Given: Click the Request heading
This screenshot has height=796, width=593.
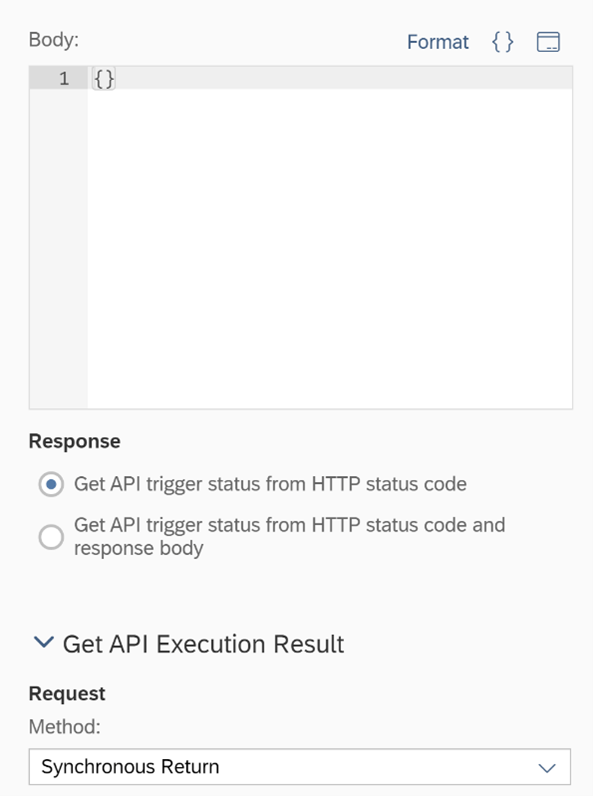Looking at the screenshot, I should point(67,693).
